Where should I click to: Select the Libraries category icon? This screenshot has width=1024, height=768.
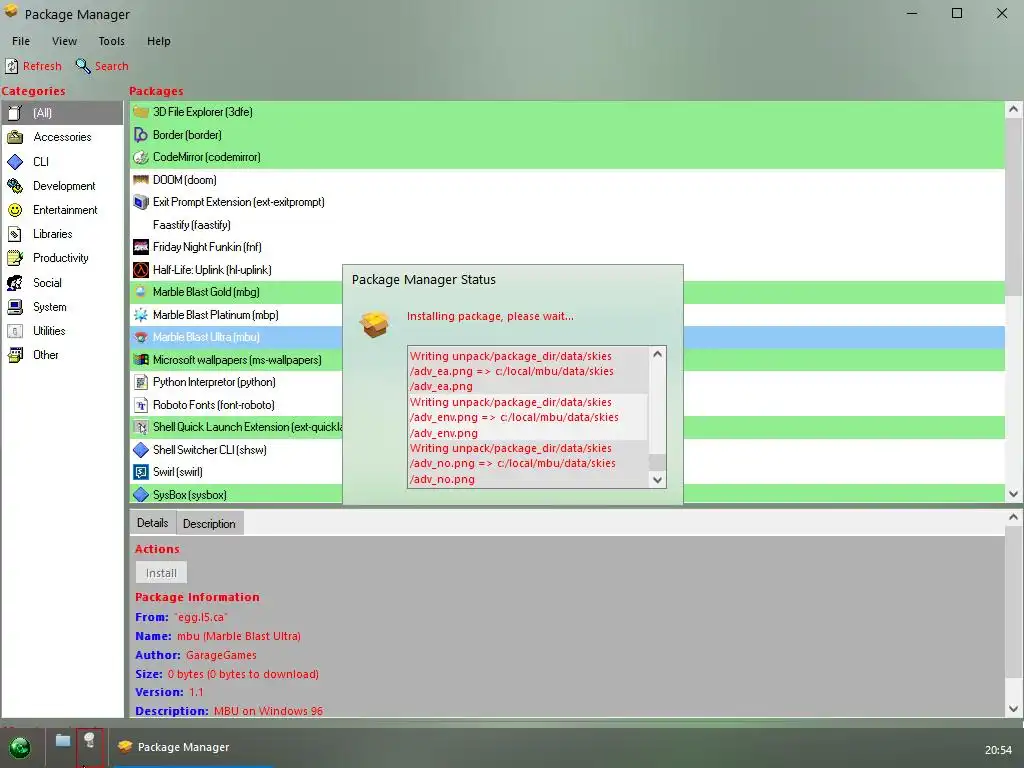click(x=15, y=234)
